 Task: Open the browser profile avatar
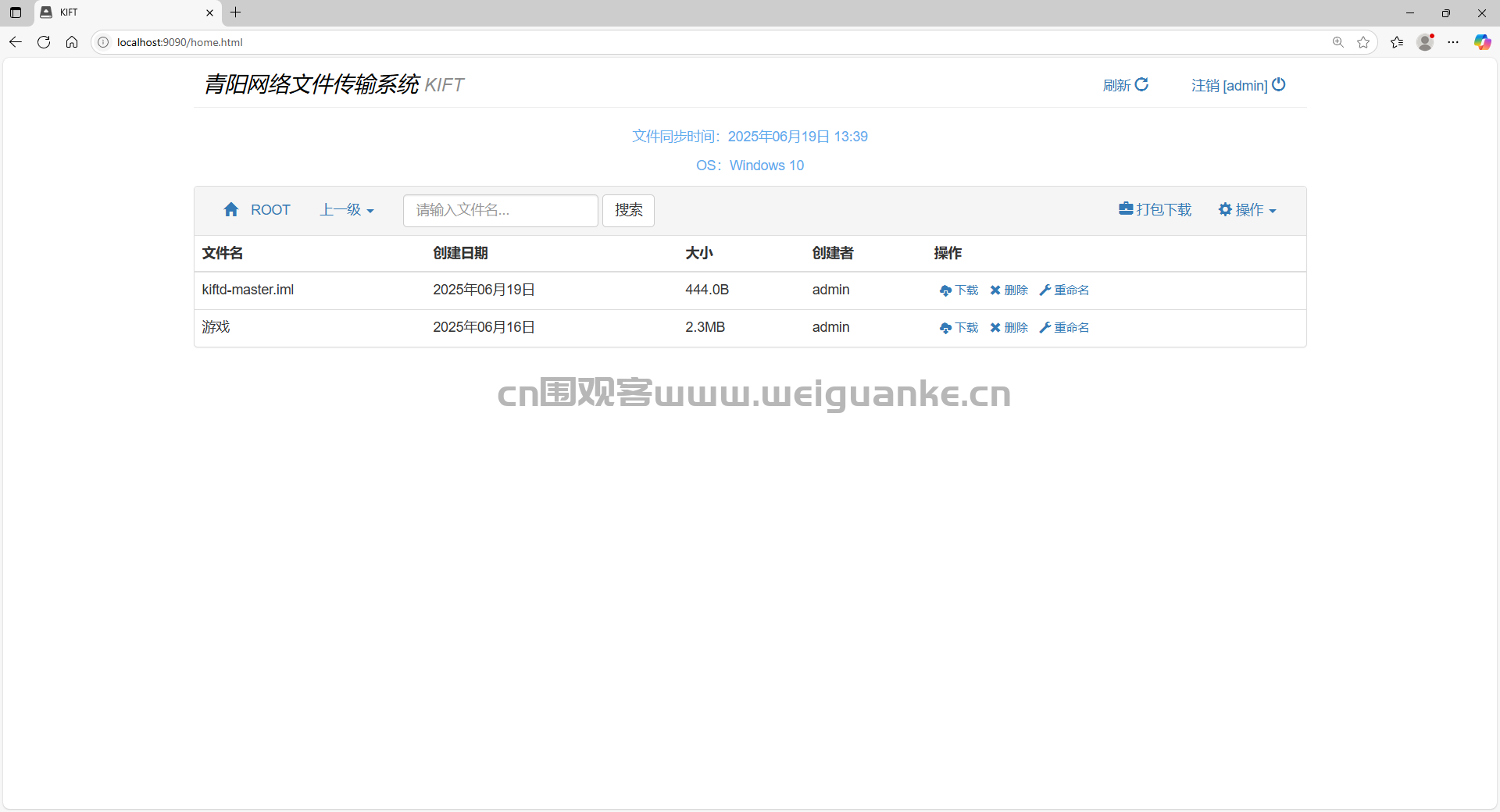point(1426,42)
